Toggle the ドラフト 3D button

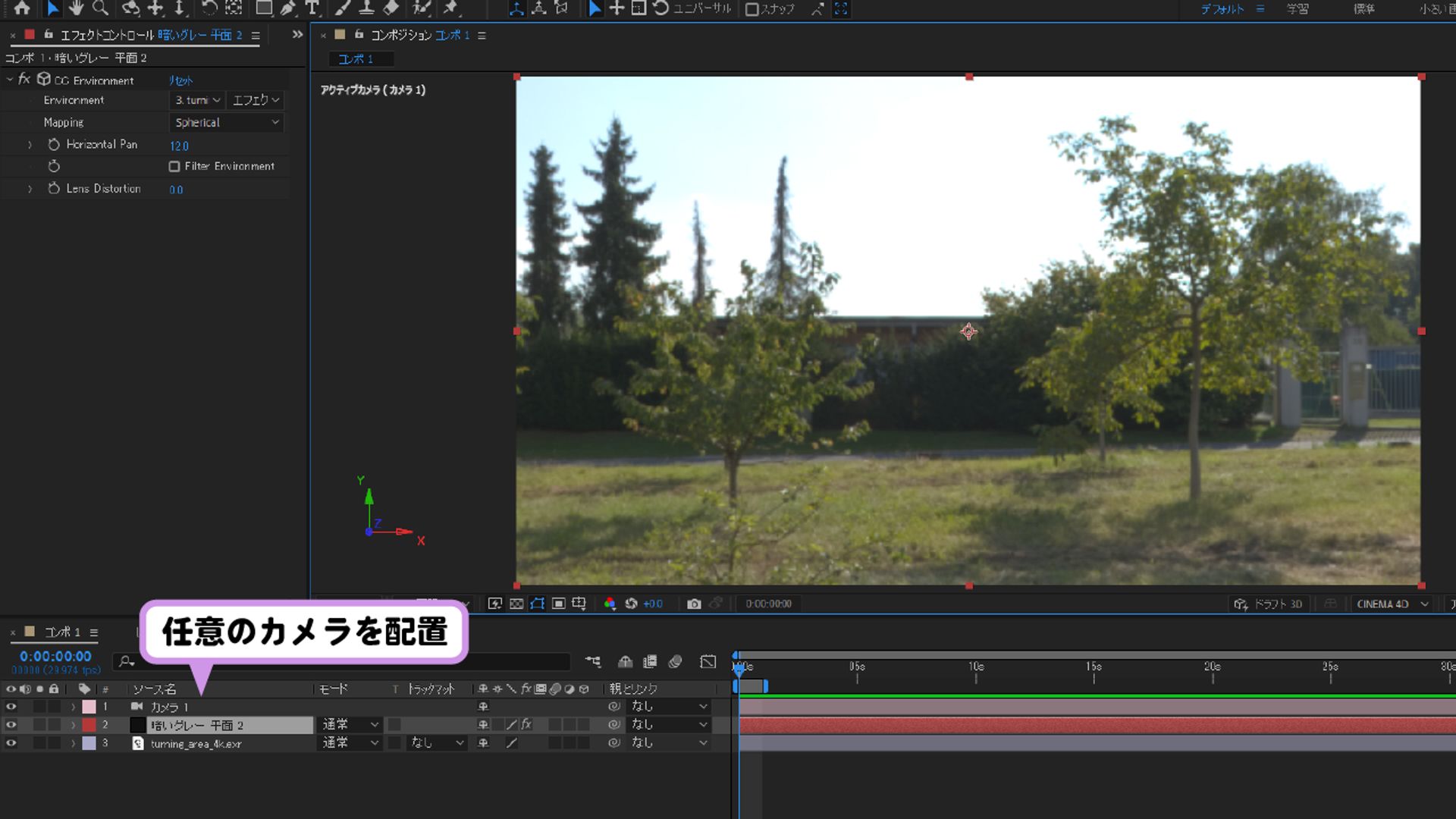[x=1266, y=604]
